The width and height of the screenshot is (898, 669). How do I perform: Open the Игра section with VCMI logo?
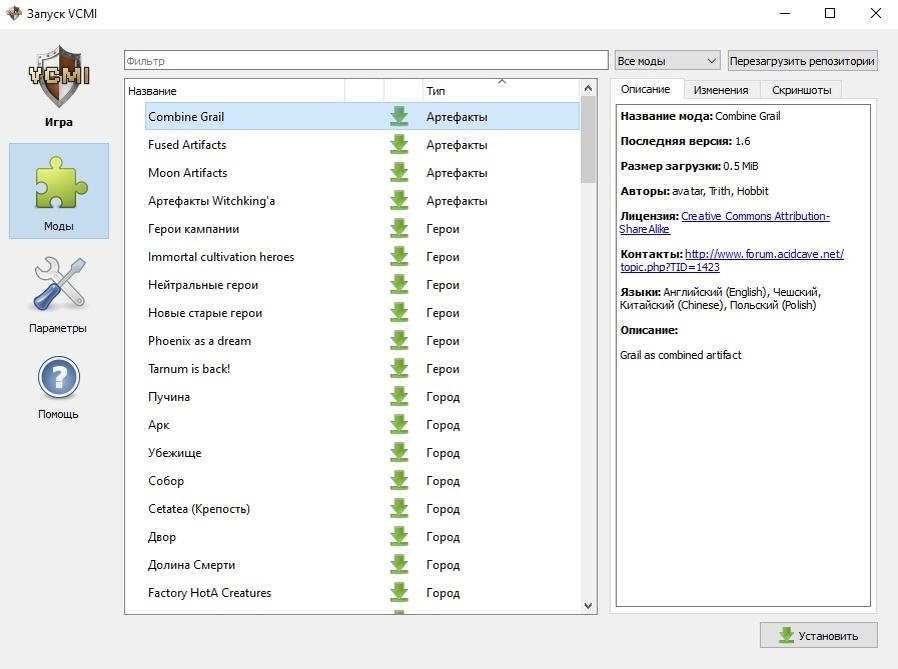click(x=58, y=86)
